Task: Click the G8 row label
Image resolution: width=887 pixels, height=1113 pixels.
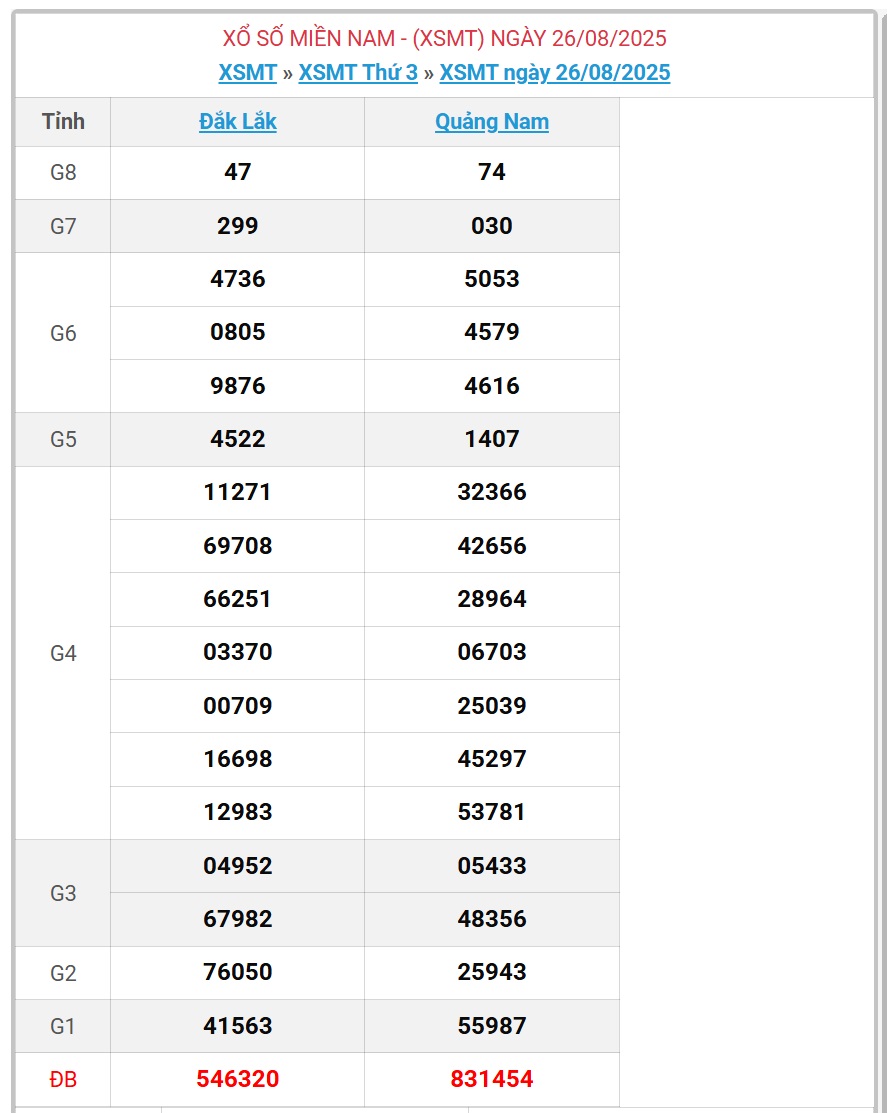Action: [x=63, y=172]
